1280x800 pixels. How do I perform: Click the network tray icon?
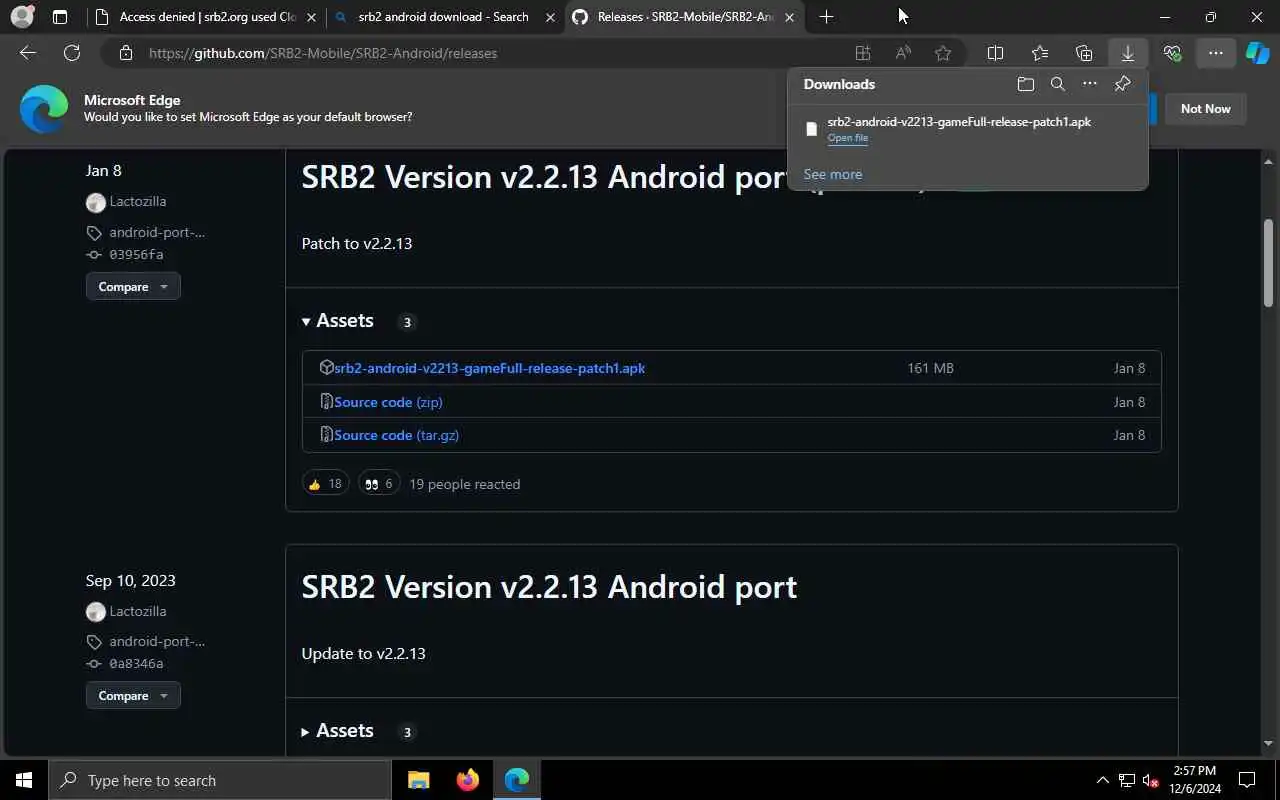tap(1127, 780)
